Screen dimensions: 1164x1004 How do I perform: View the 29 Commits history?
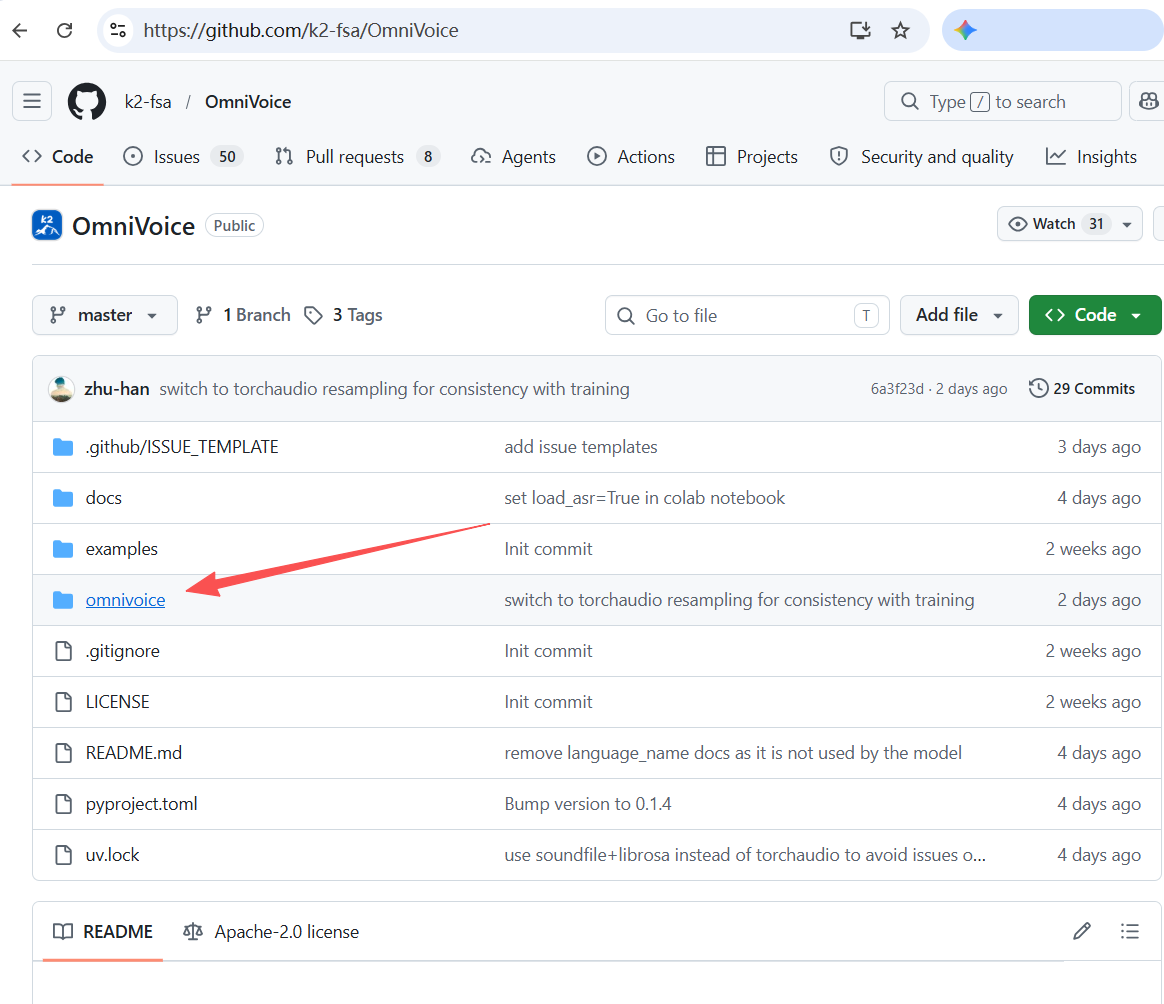1082,389
